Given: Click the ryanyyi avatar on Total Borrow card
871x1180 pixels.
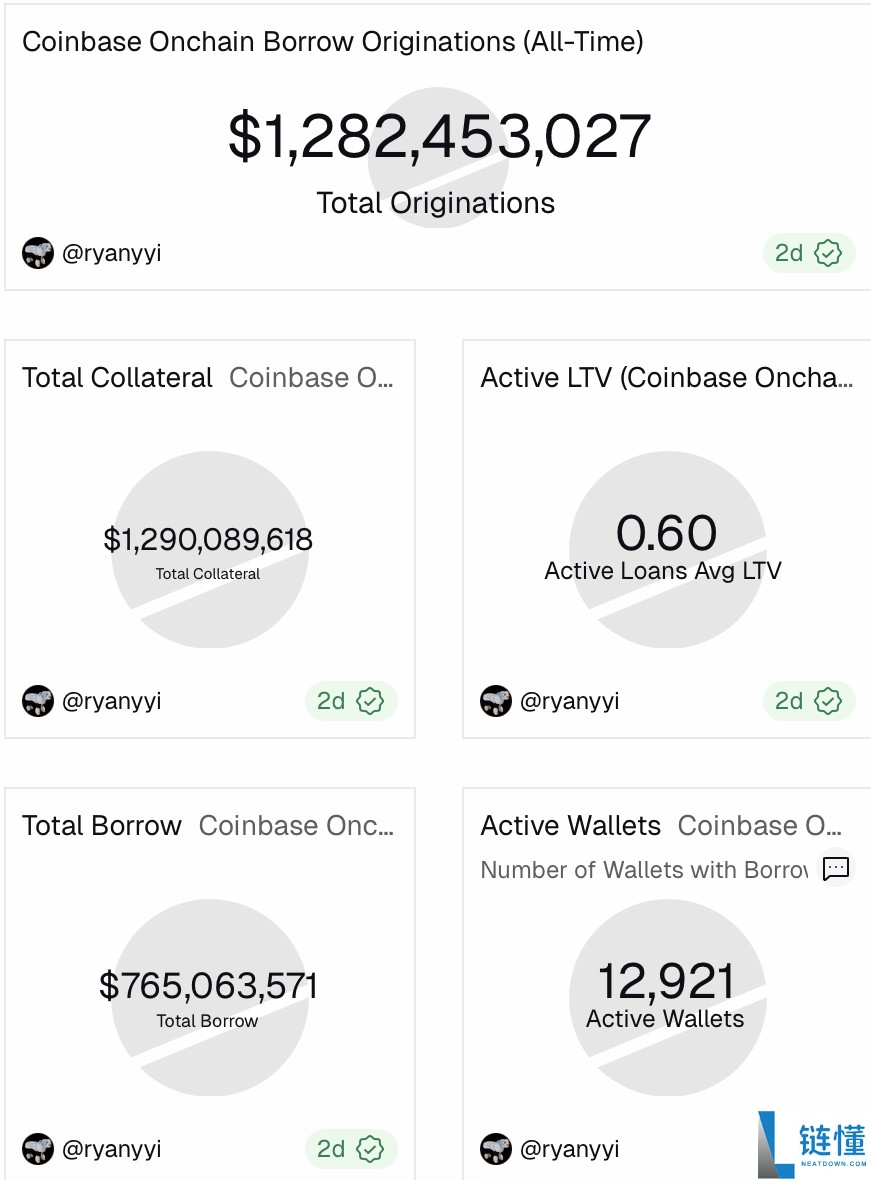Looking at the screenshot, I should pos(38,1149).
